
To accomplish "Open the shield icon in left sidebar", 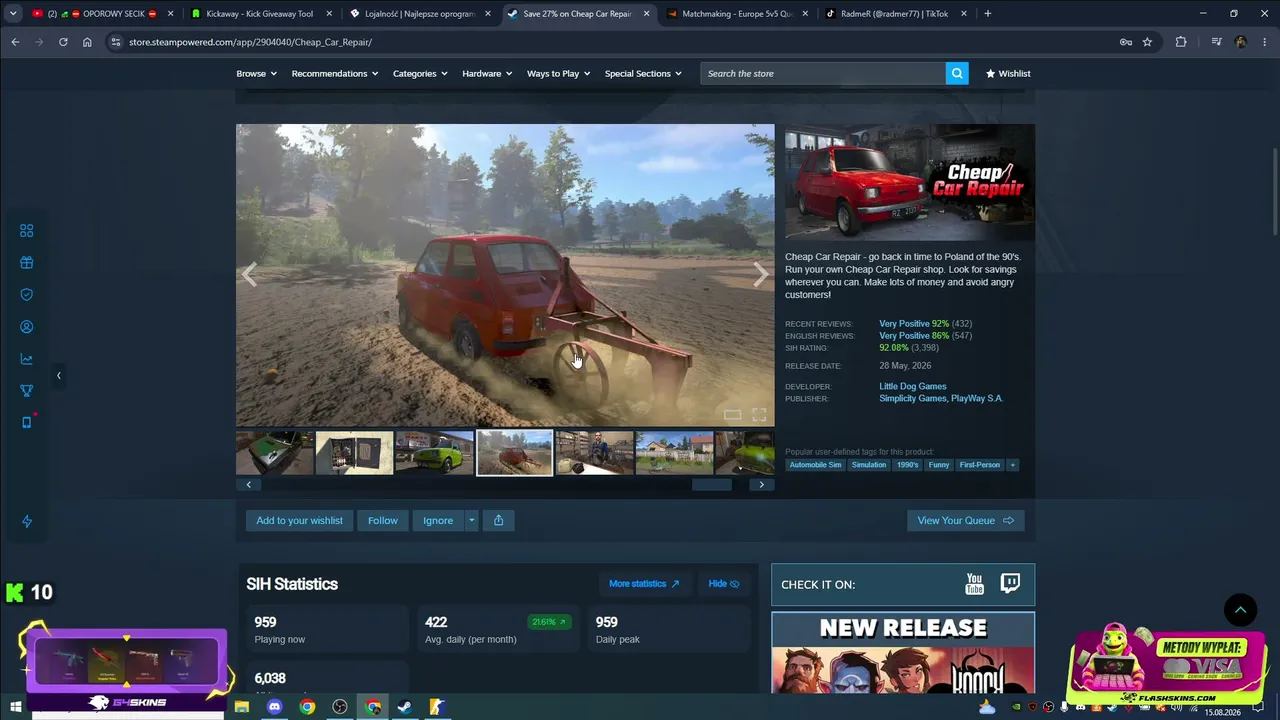I will pos(27,295).
